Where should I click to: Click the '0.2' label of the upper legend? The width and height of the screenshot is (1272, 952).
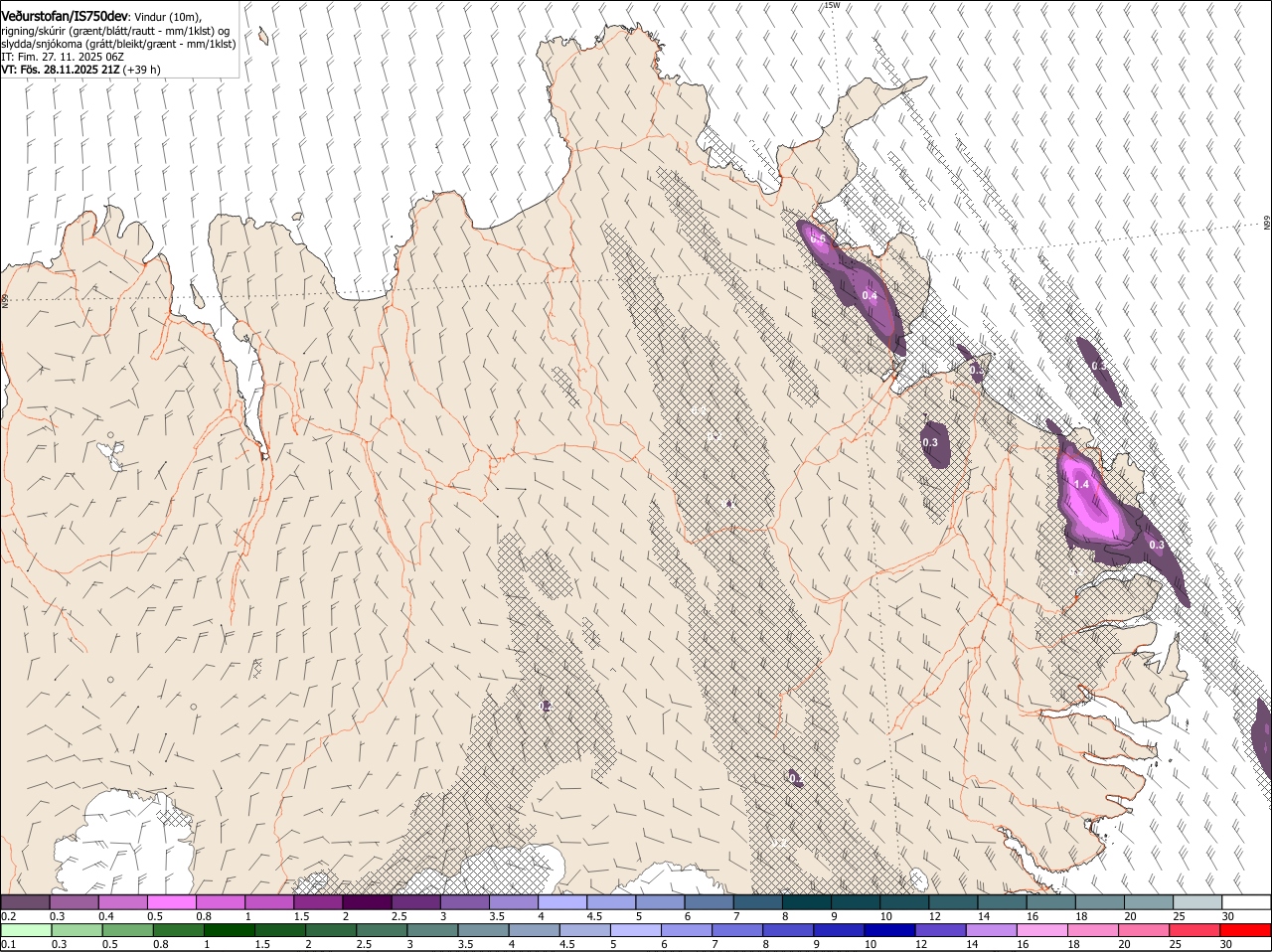pos(8,916)
